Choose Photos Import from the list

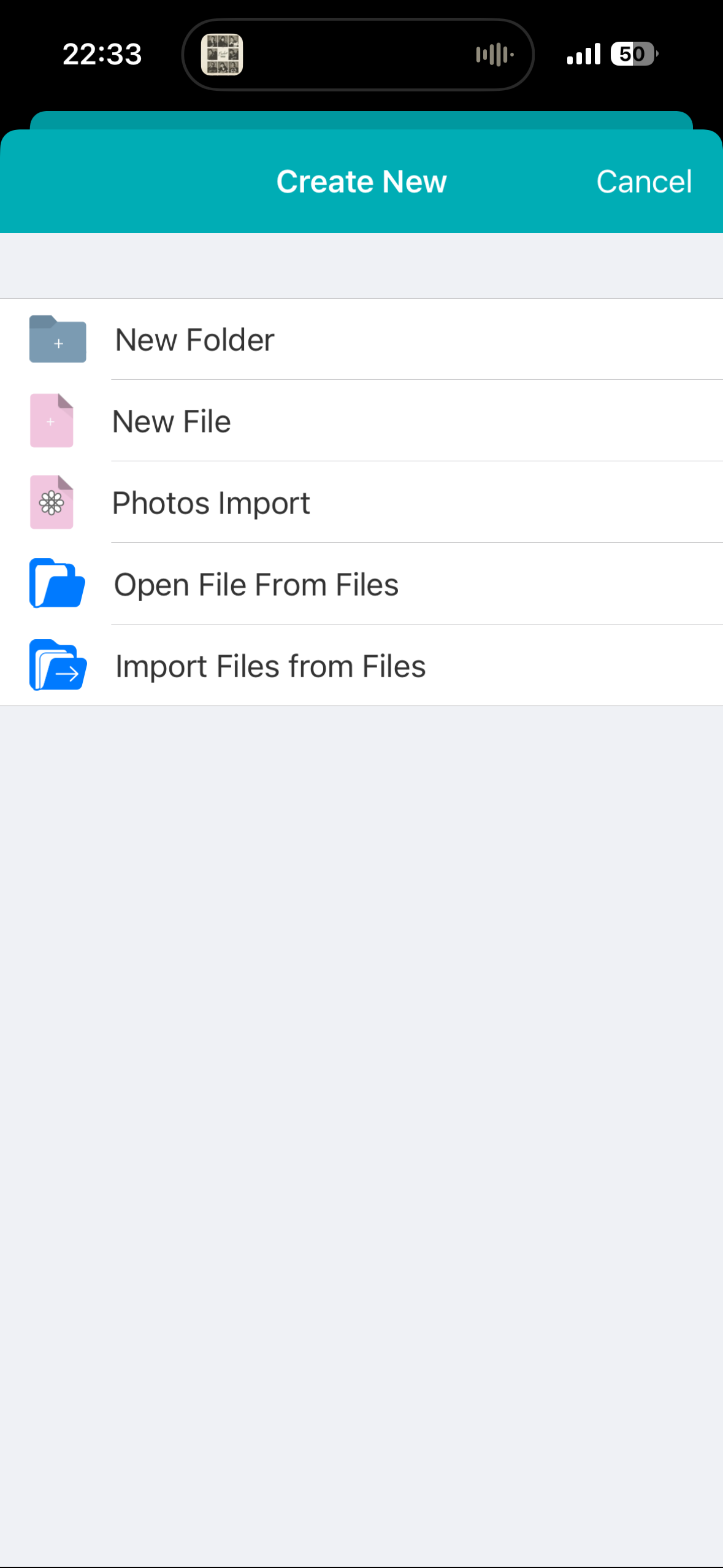tap(211, 503)
